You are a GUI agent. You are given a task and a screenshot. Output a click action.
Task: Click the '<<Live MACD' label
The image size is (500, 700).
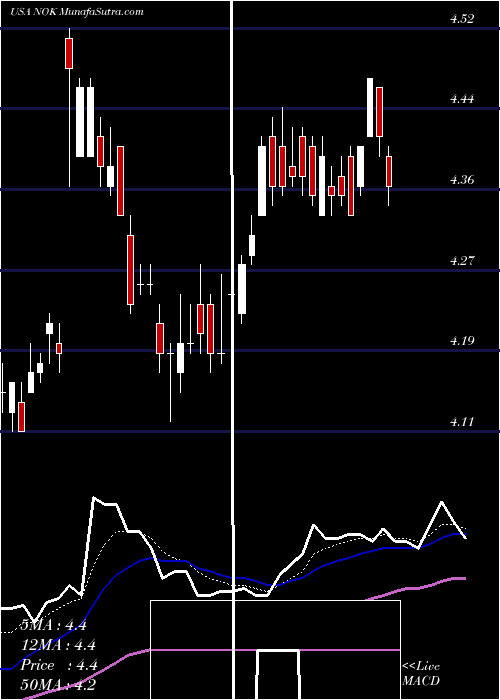click(421, 673)
